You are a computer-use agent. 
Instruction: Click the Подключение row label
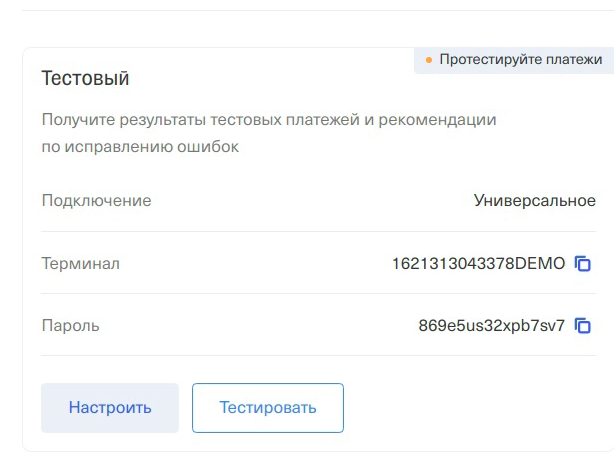coord(96,200)
